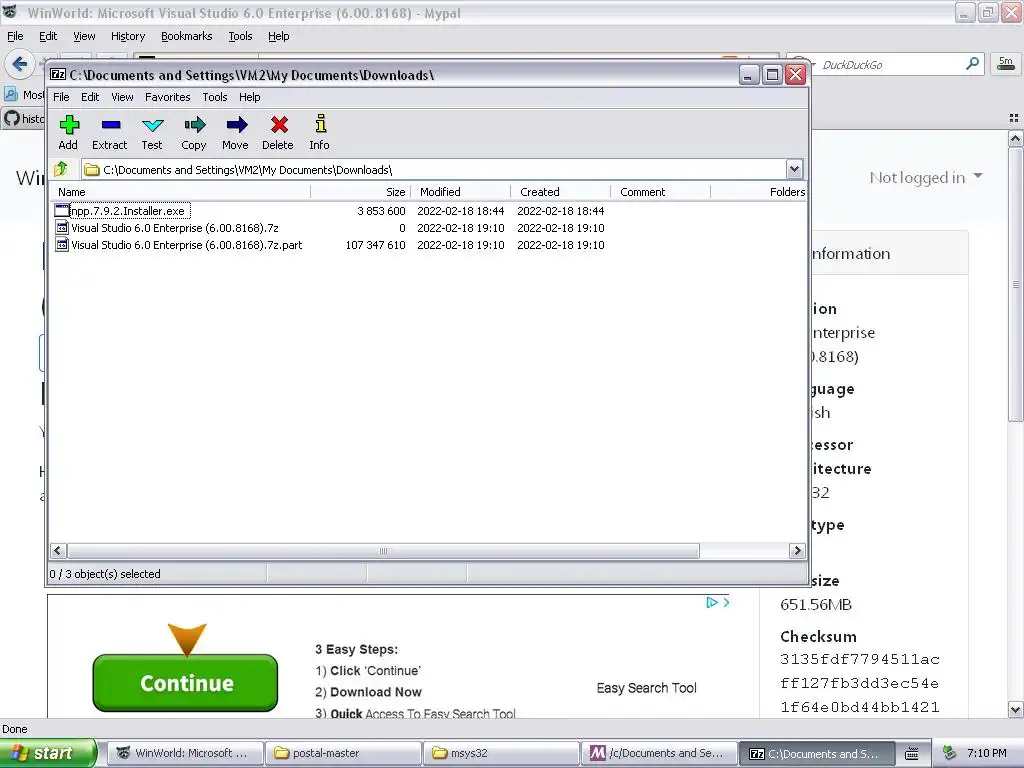The image size is (1024, 768).
Task: Open Mypal File menu
Action: [15, 36]
